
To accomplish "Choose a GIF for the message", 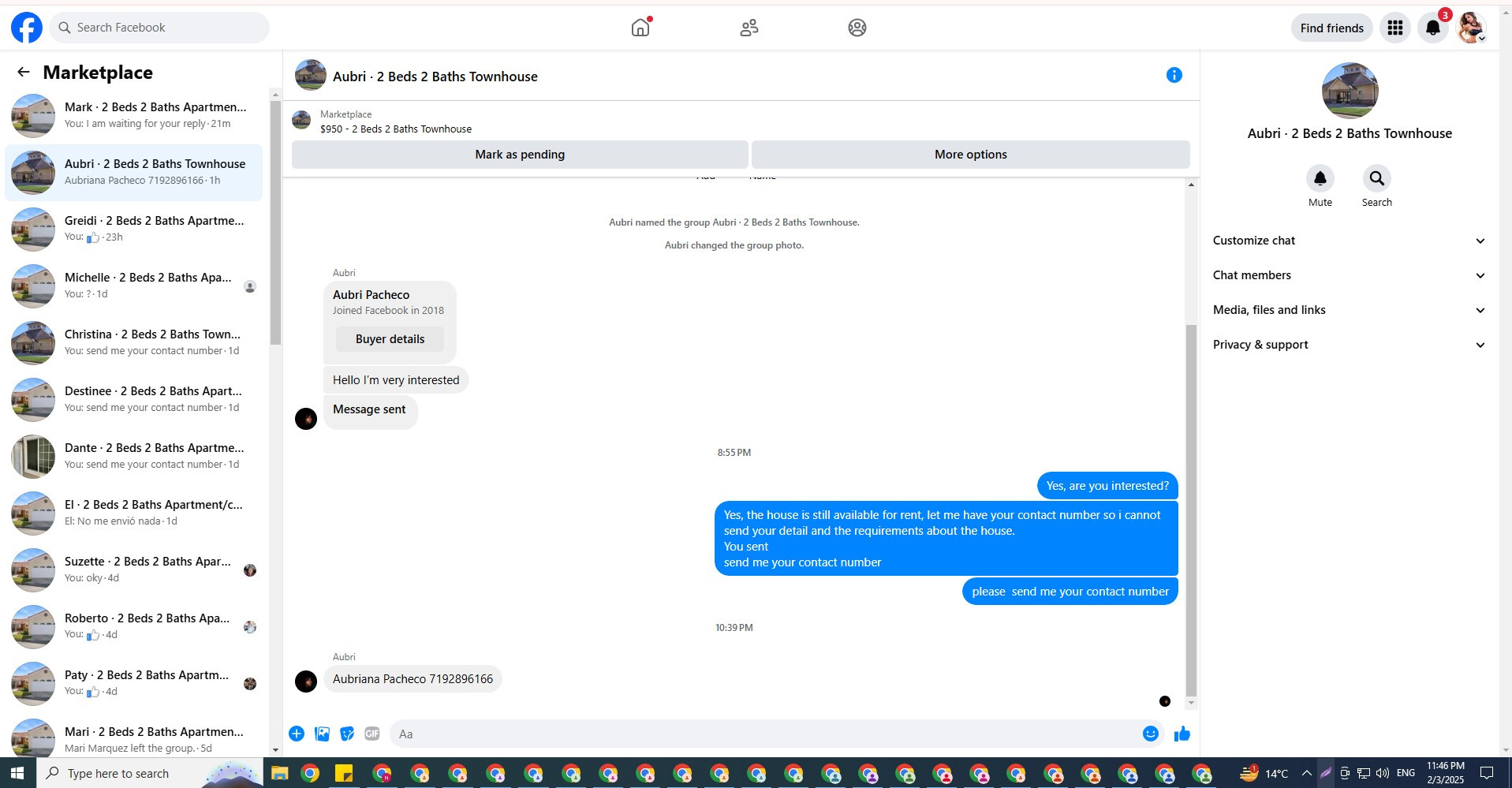I will [372, 734].
